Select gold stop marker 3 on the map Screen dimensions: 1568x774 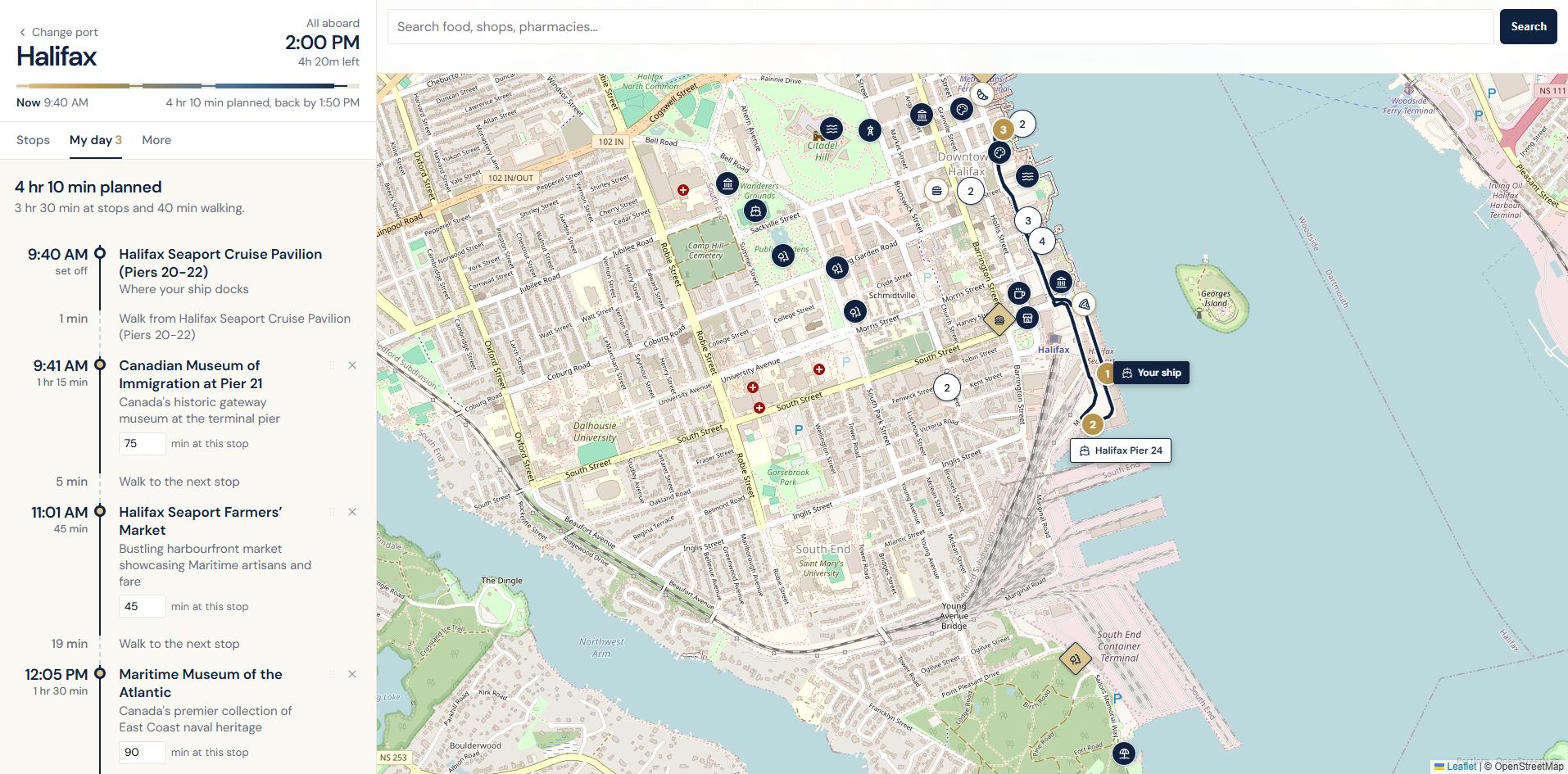tap(1003, 129)
